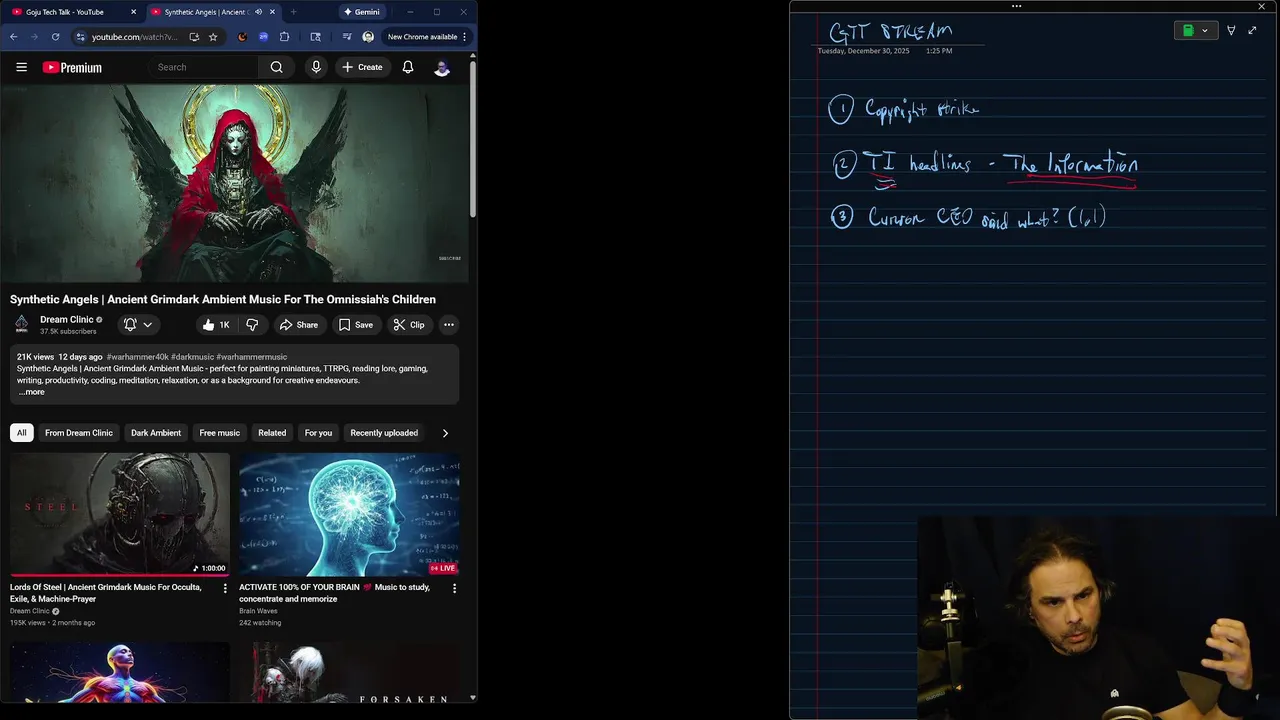The height and width of the screenshot is (720, 1280).
Task: Click New Chrome available update button
Action: 422,37
